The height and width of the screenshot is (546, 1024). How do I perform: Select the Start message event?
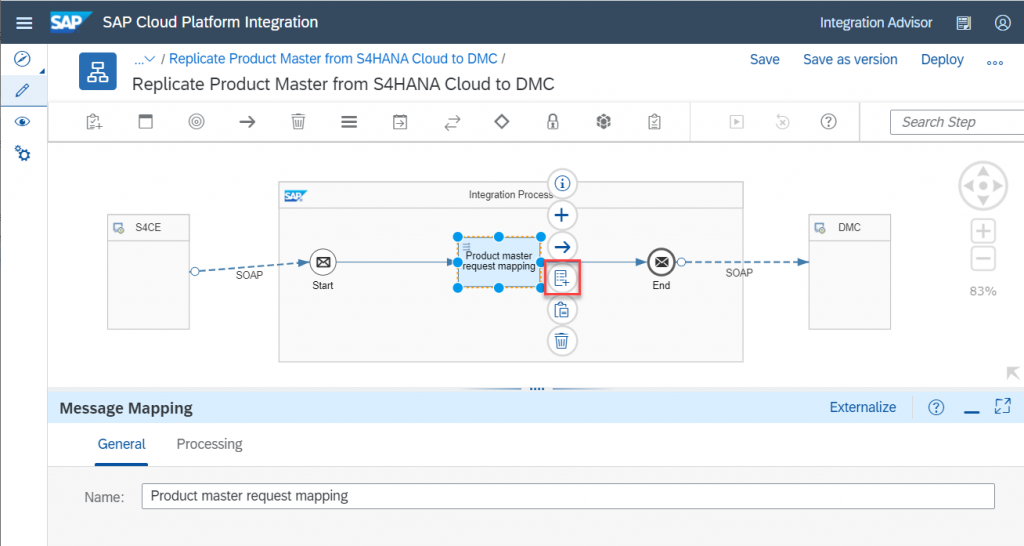coord(323,262)
